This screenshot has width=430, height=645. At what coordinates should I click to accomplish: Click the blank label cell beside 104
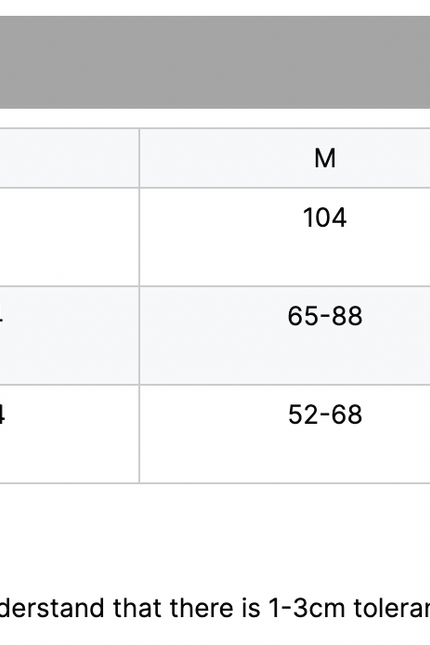point(69,237)
